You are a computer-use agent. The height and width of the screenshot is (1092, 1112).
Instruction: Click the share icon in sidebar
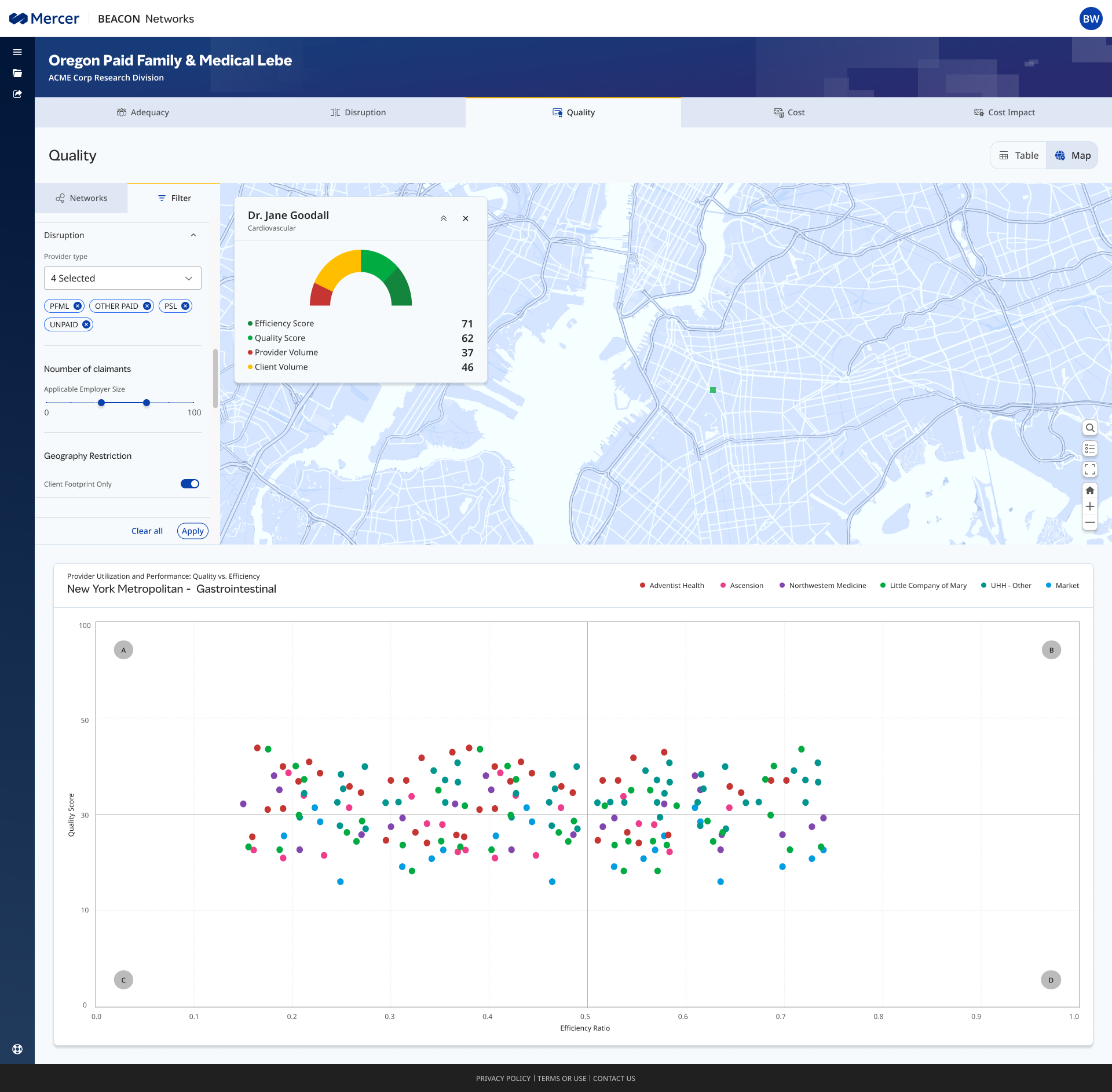[17, 94]
